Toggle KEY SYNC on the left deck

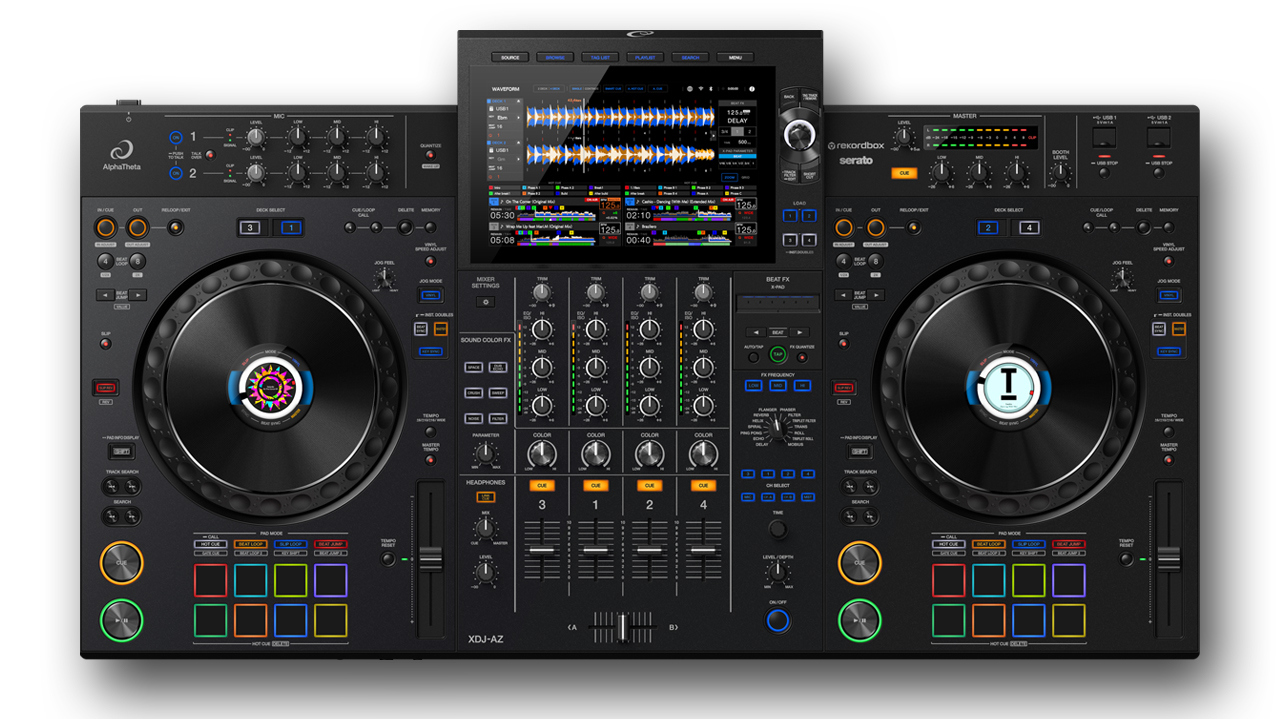431,352
